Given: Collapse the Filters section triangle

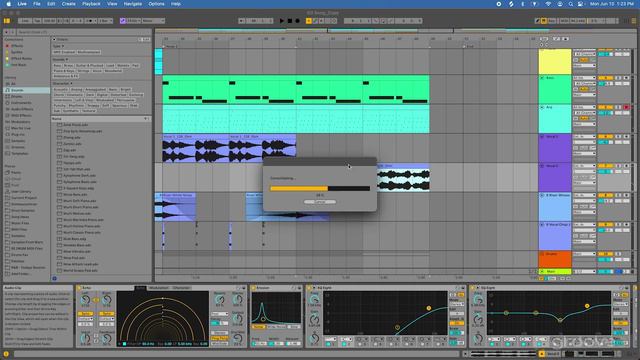Looking at the screenshot, I should [54, 40].
